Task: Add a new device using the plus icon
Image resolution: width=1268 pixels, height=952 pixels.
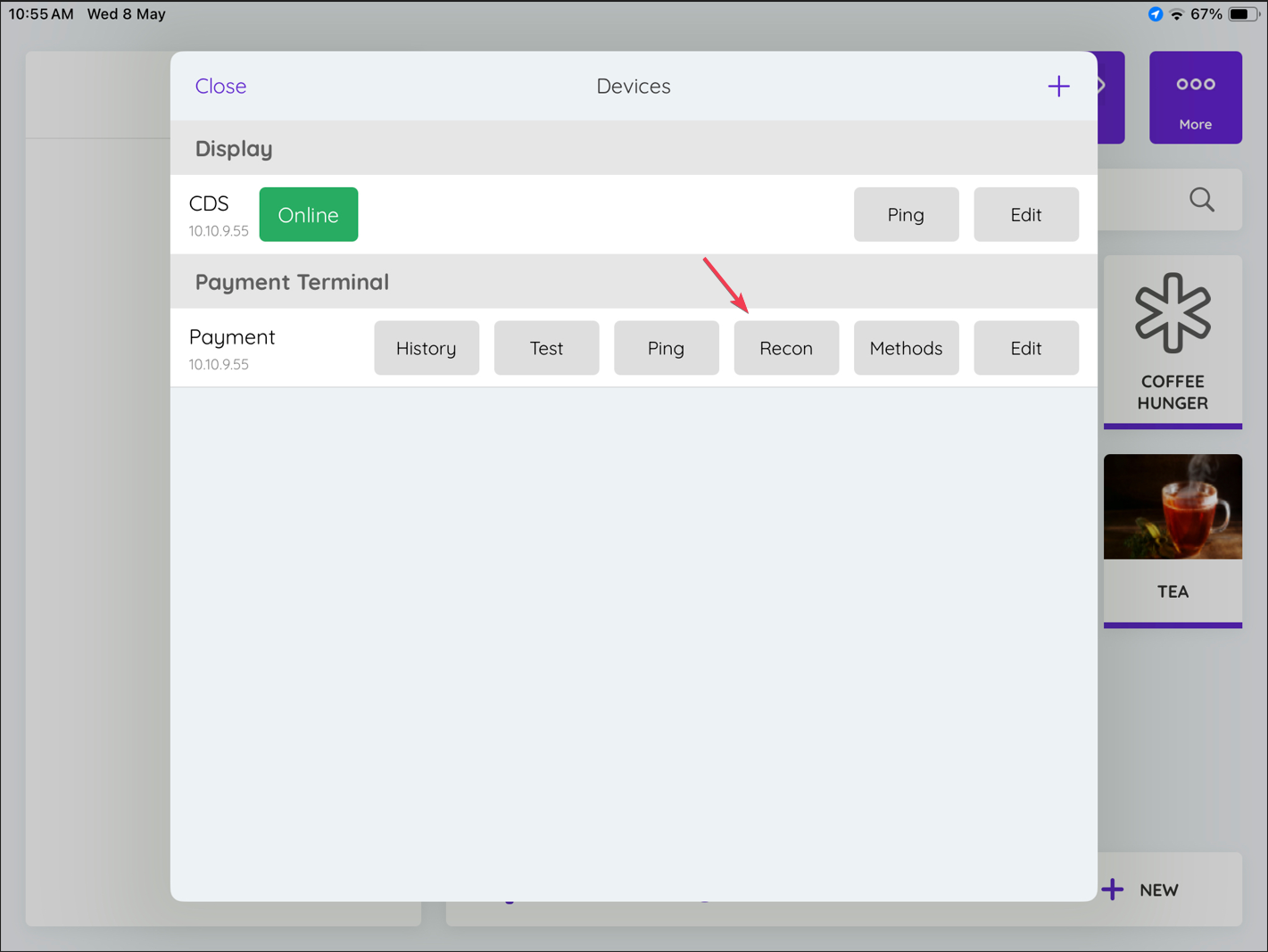Action: [1058, 86]
